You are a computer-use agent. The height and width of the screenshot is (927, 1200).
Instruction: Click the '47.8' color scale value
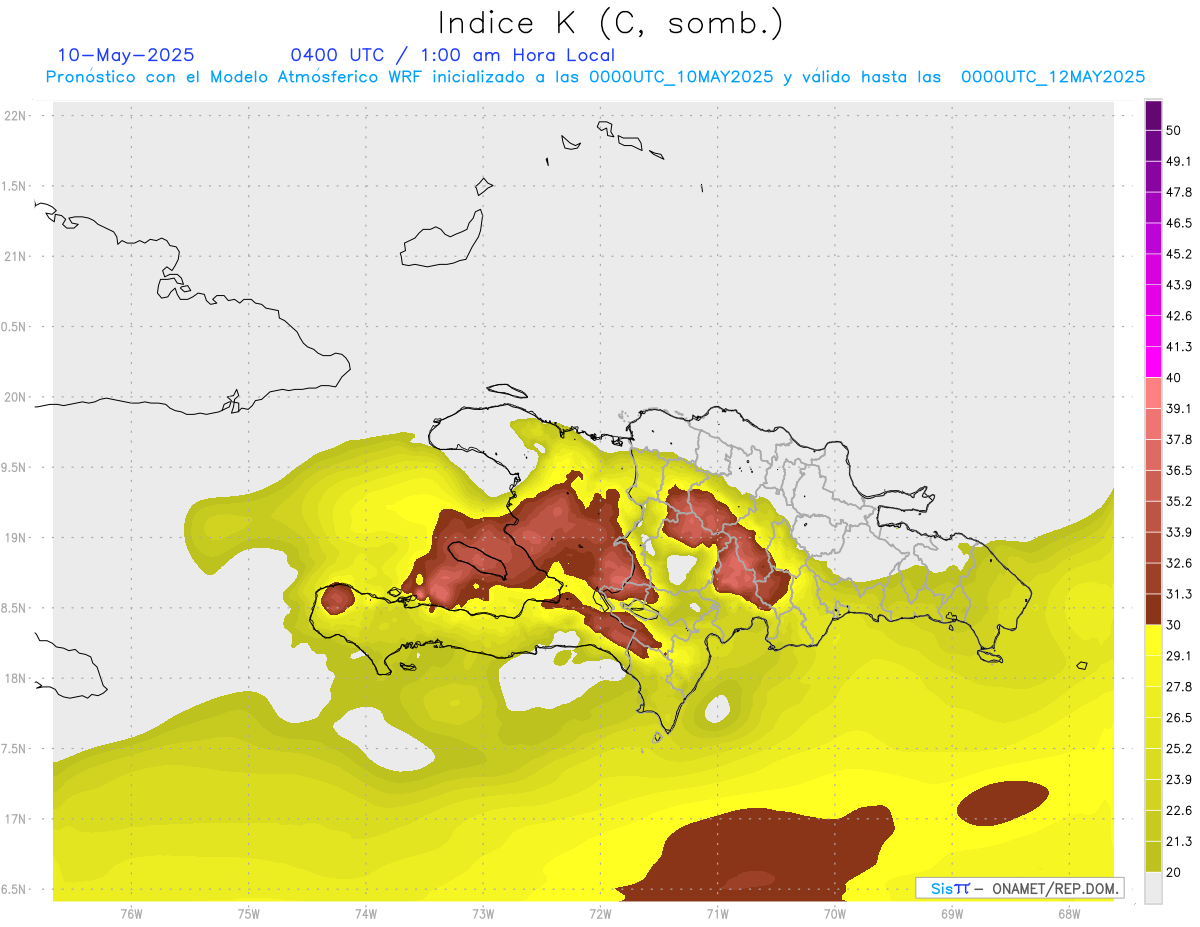click(x=1178, y=193)
